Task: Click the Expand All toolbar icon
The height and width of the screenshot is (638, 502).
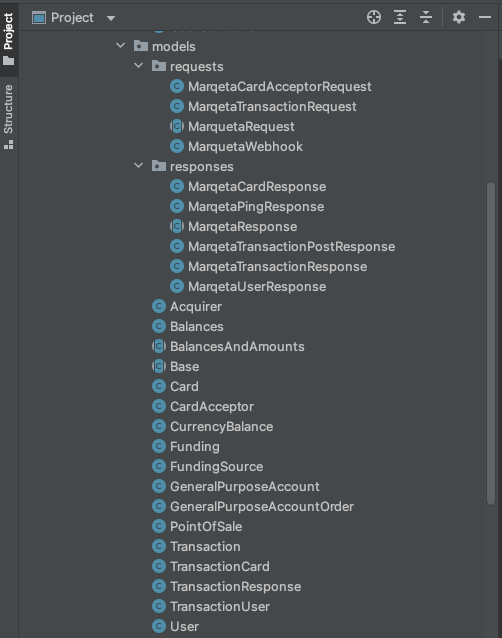Action: [x=400, y=17]
